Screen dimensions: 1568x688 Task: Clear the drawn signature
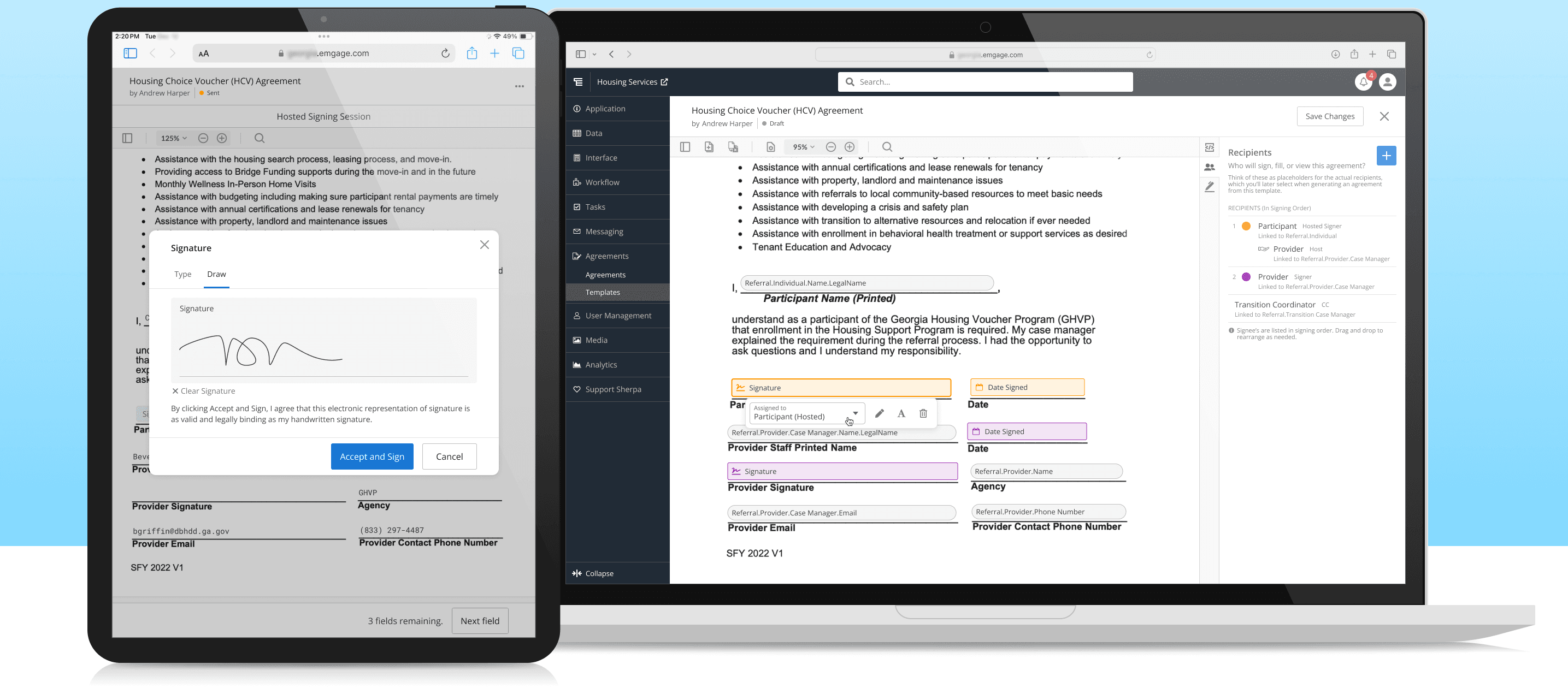pos(203,391)
